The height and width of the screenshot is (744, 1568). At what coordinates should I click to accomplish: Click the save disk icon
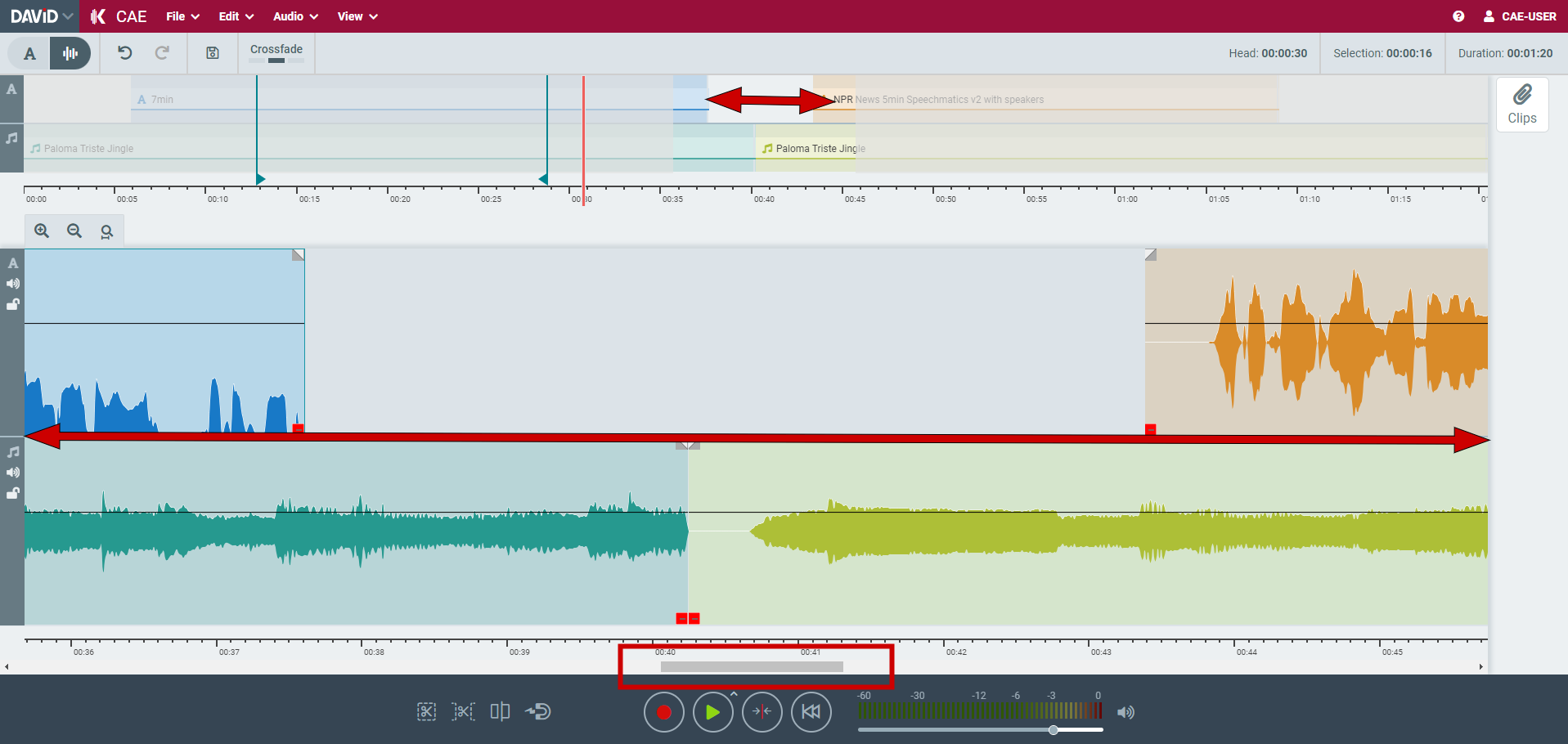tap(213, 53)
